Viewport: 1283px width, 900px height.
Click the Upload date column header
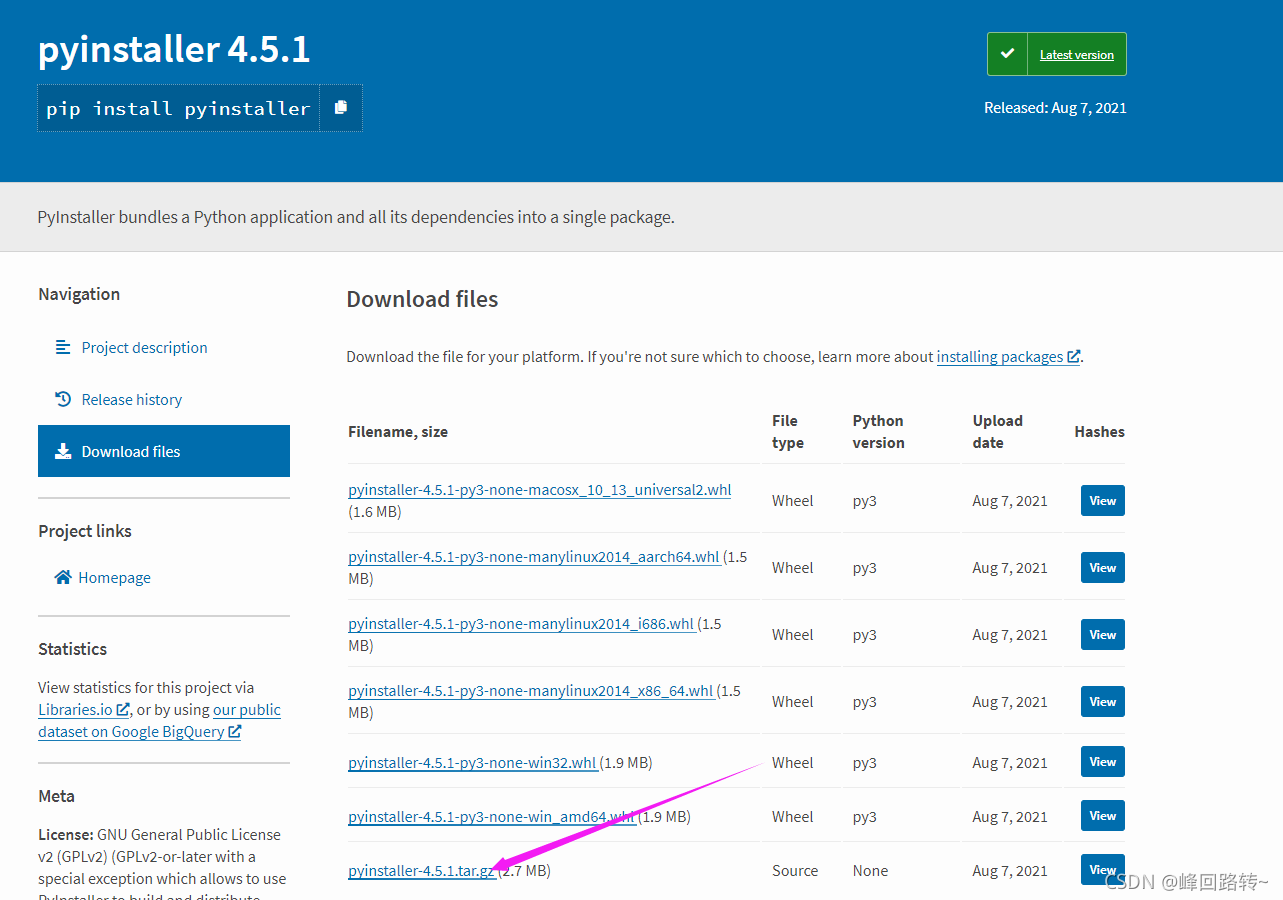[x=997, y=432]
